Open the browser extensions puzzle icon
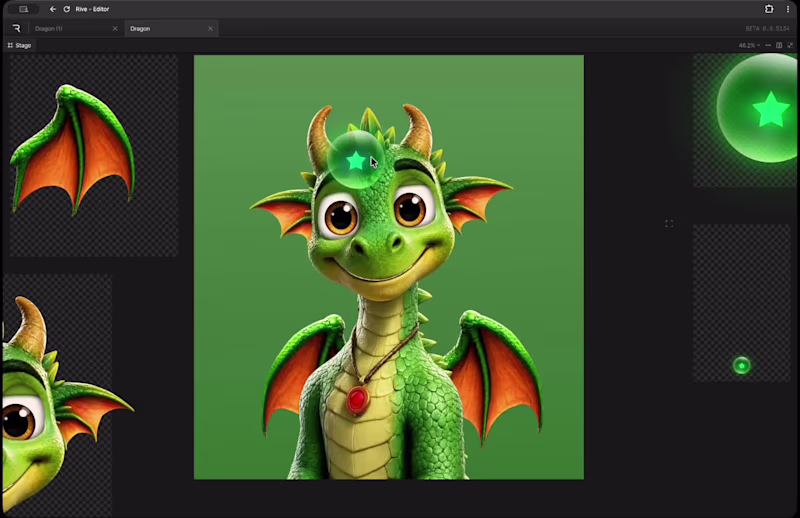This screenshot has height=518, width=800. click(769, 9)
